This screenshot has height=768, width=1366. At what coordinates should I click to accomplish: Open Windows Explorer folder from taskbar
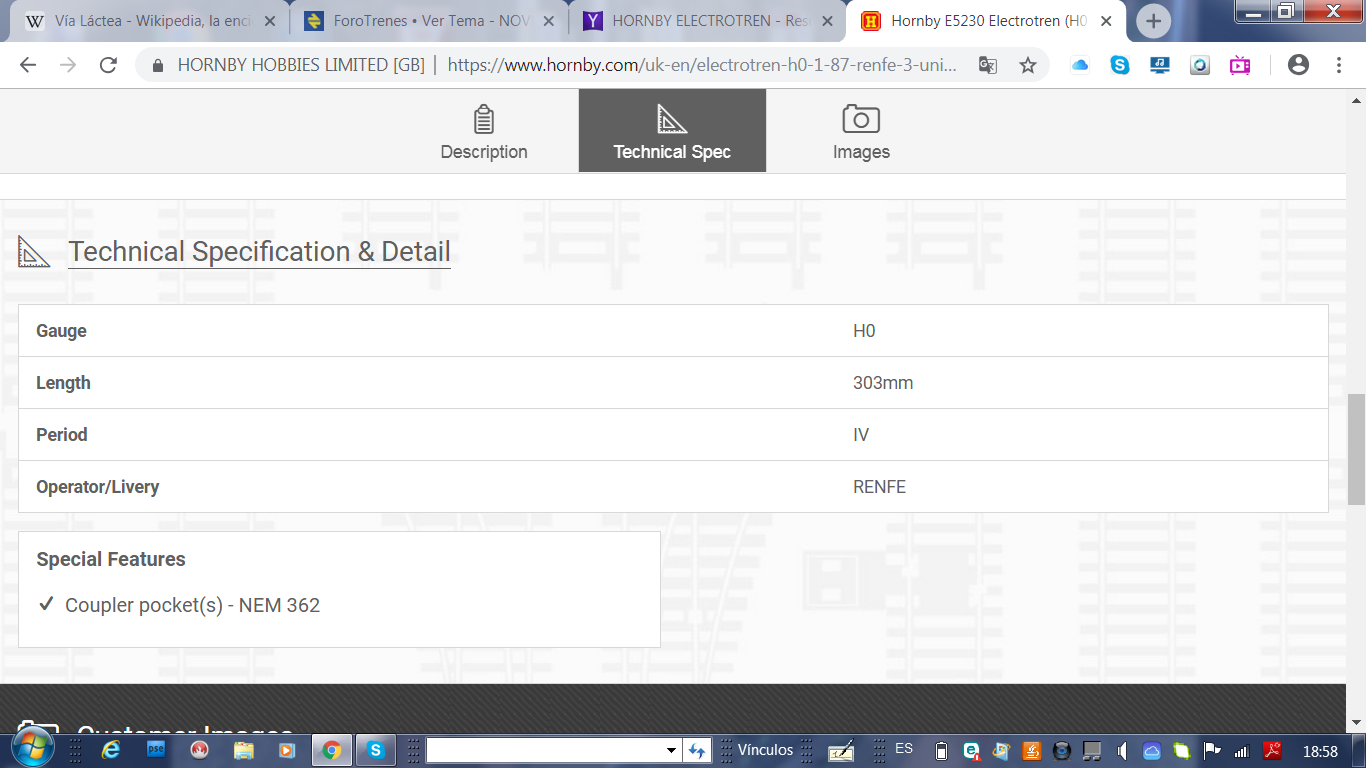[x=243, y=750]
